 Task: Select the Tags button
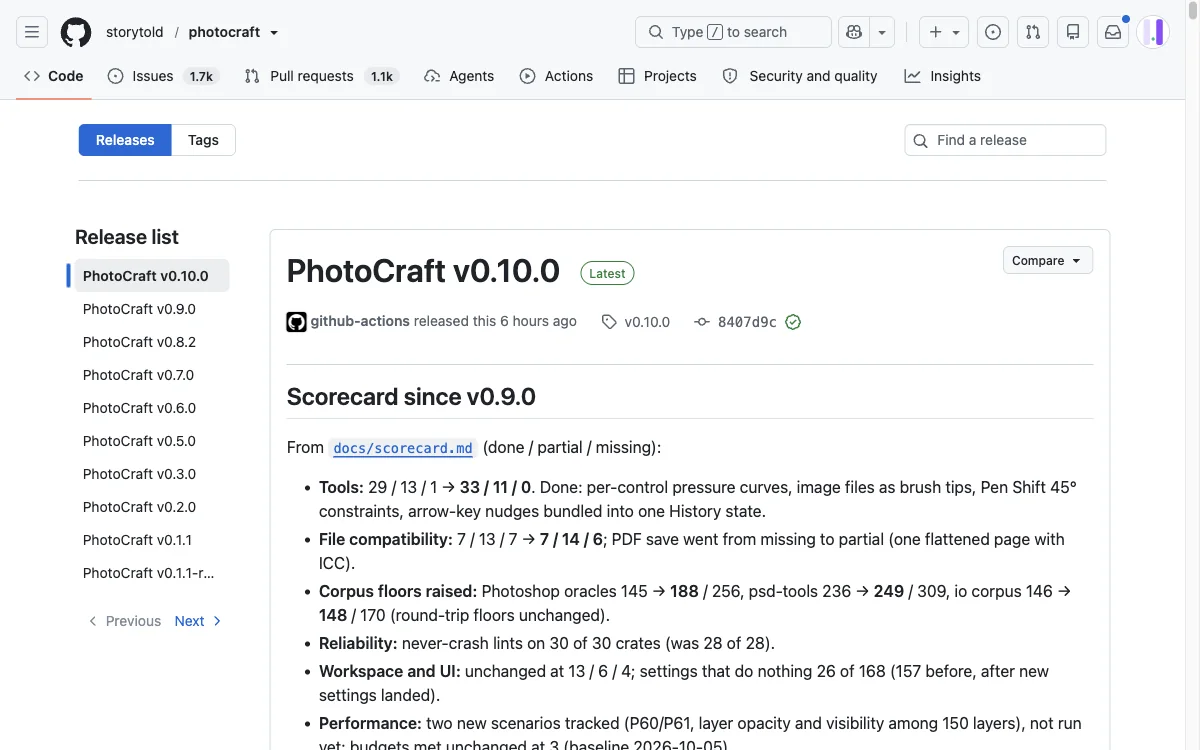pos(203,140)
